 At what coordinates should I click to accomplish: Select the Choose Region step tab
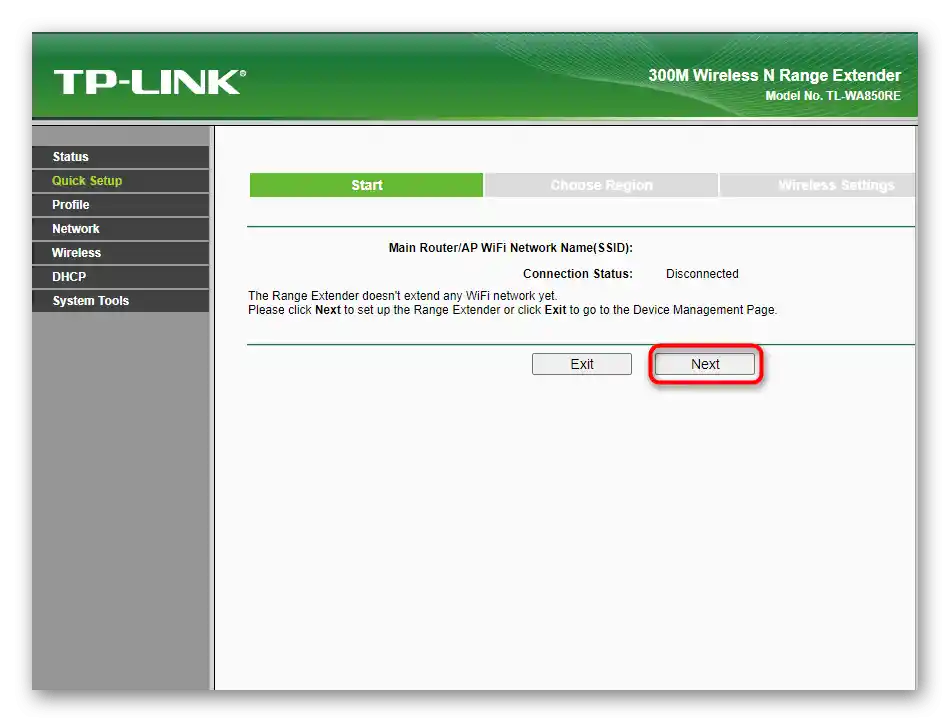[x=602, y=185]
